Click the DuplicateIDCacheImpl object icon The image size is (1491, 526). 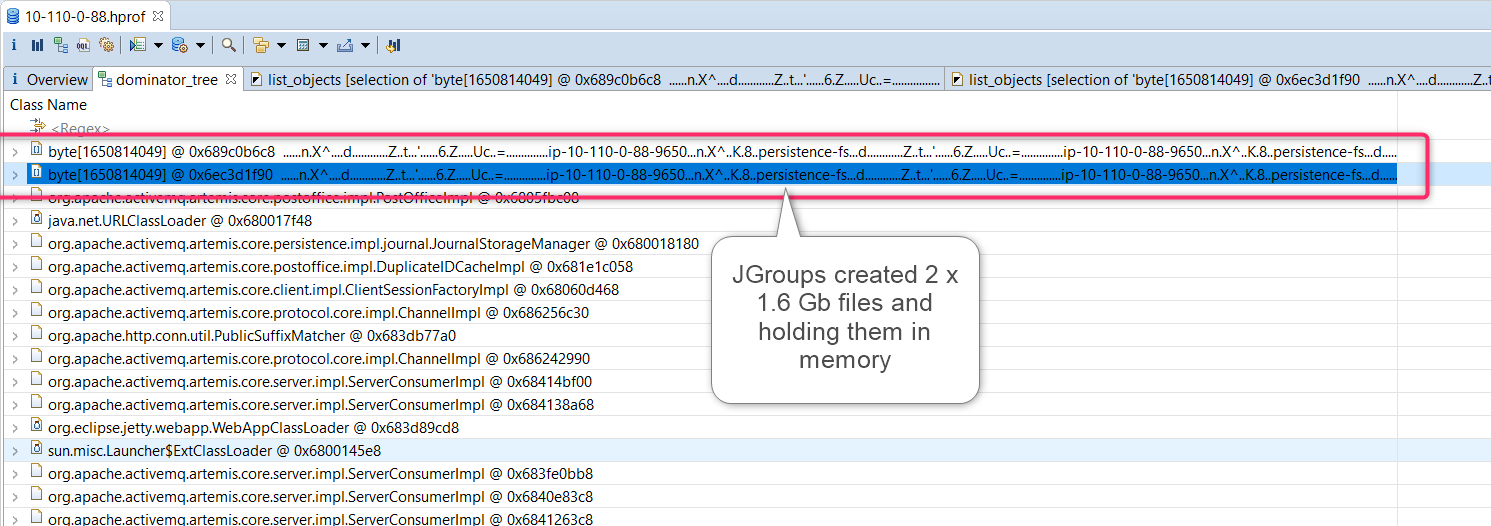pyautogui.click(x=37, y=265)
